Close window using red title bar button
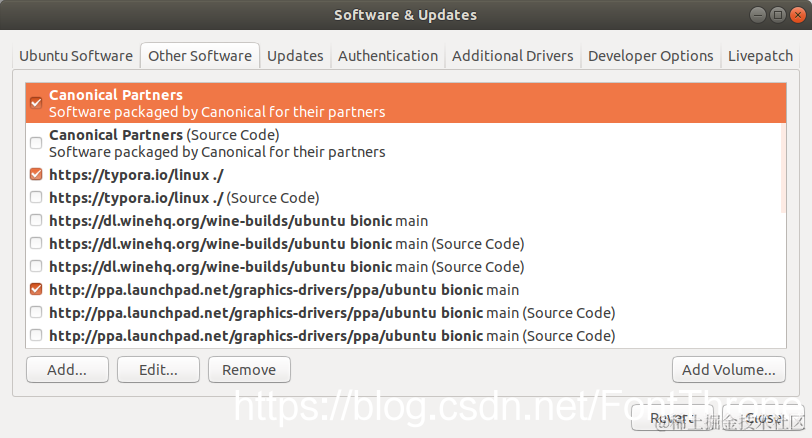Image resolution: width=812 pixels, height=438 pixels. [798, 15]
